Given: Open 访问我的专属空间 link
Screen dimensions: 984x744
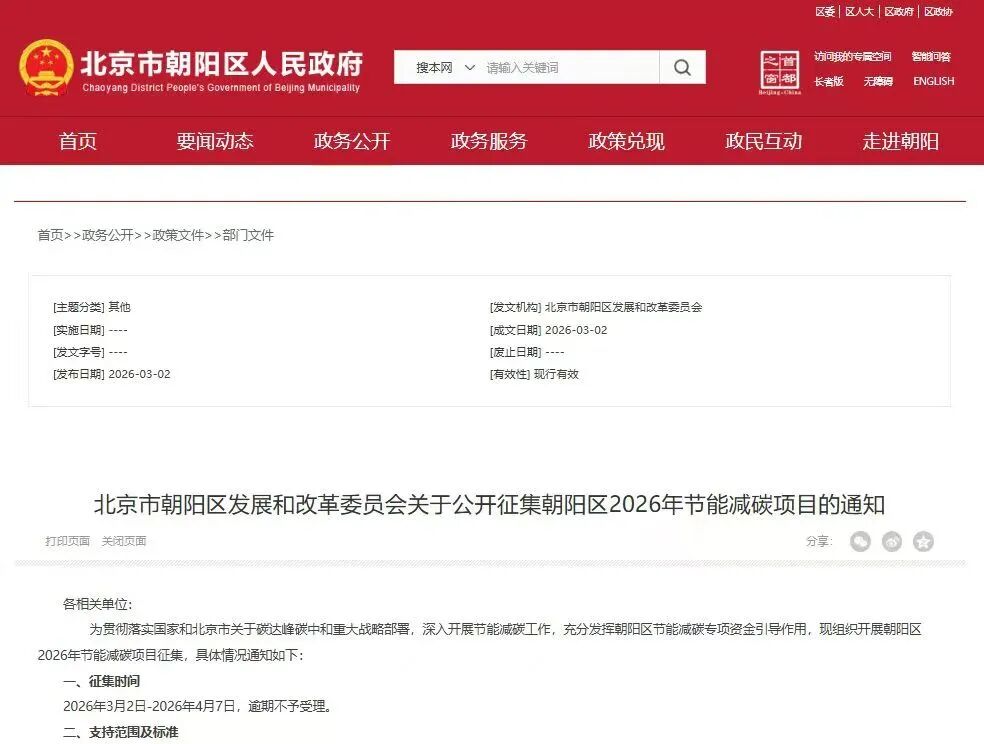Looking at the screenshot, I should coord(853,56).
